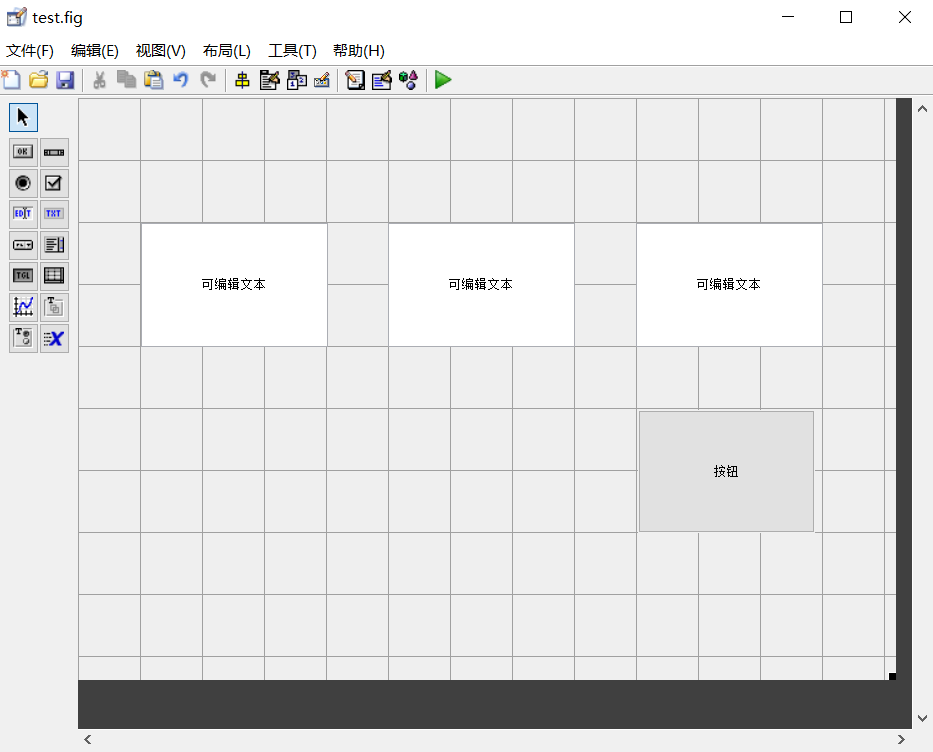
Task: Select the Axes component tool
Action: pyautogui.click(x=23, y=307)
